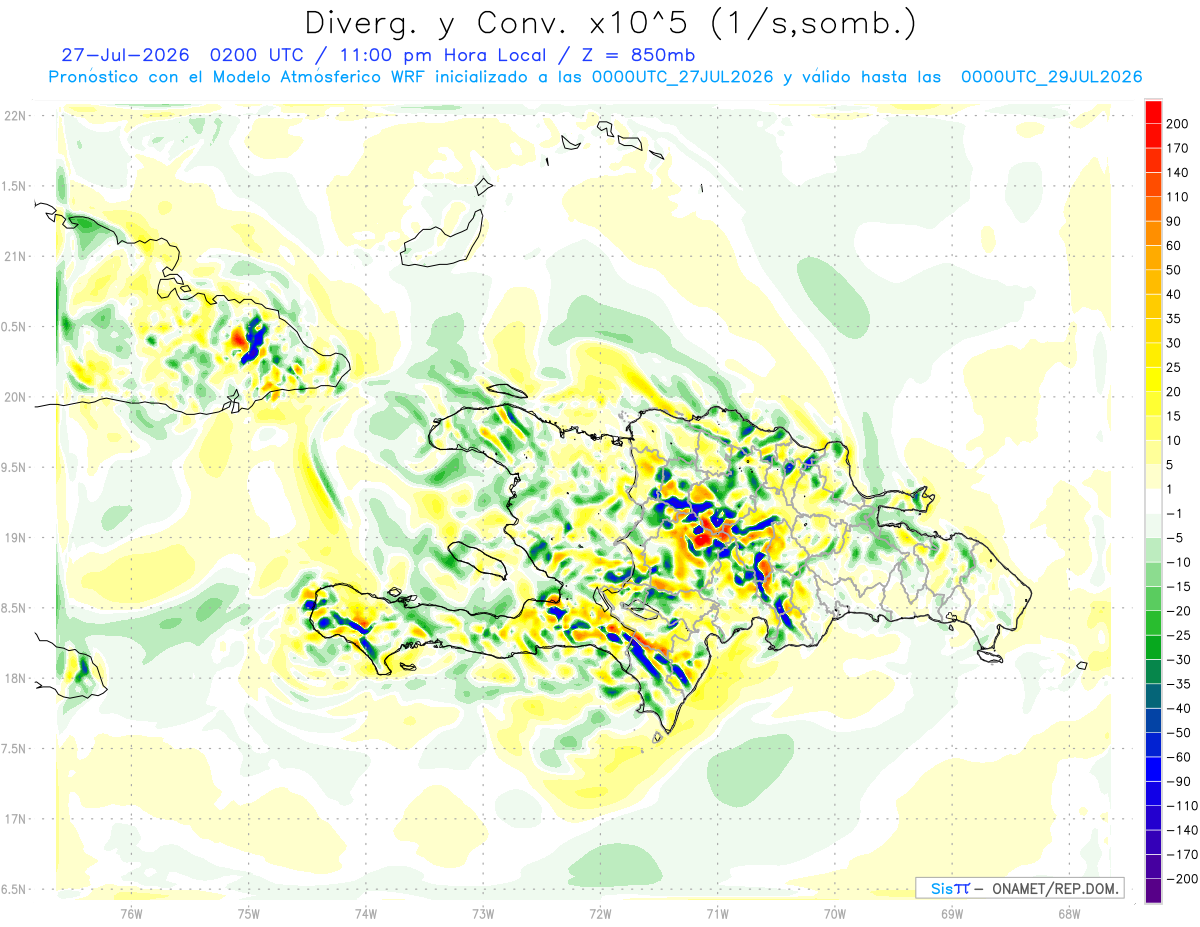Click the color bar value -1
Image resolution: width=1200 pixels, height=927 pixels.
[x=1174, y=513]
